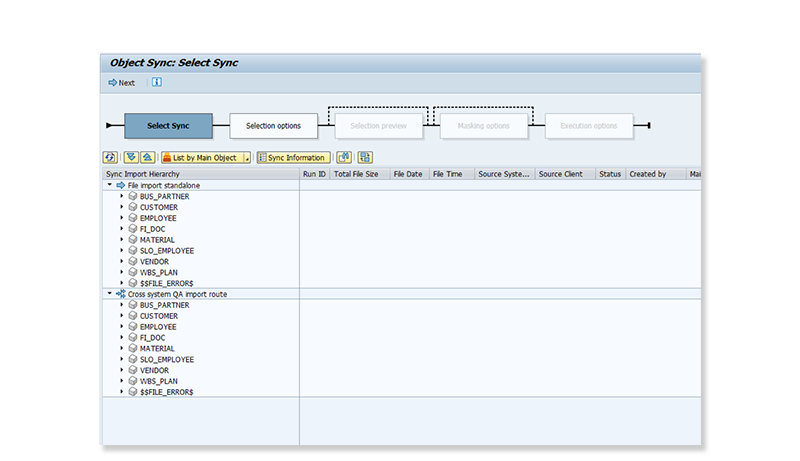Click the blue Information icon beside Next
The height and width of the screenshot is (461, 800).
click(x=157, y=82)
